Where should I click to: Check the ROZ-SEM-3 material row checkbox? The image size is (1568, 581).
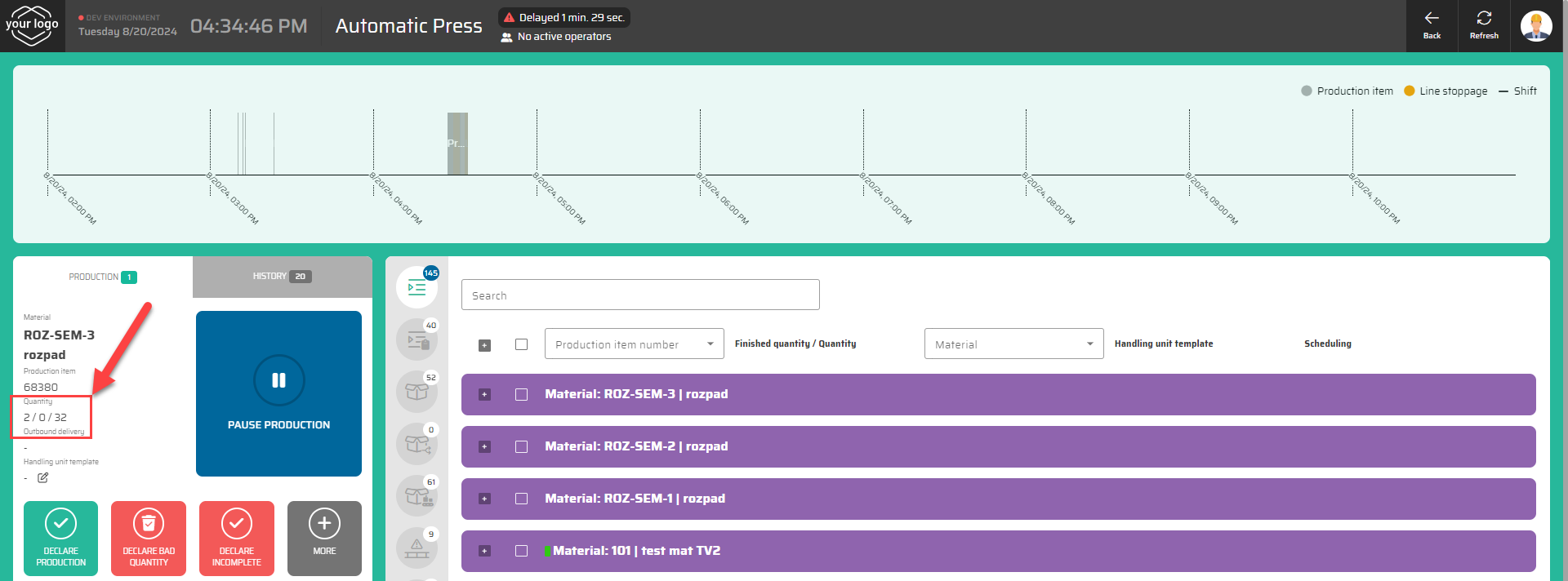522,394
